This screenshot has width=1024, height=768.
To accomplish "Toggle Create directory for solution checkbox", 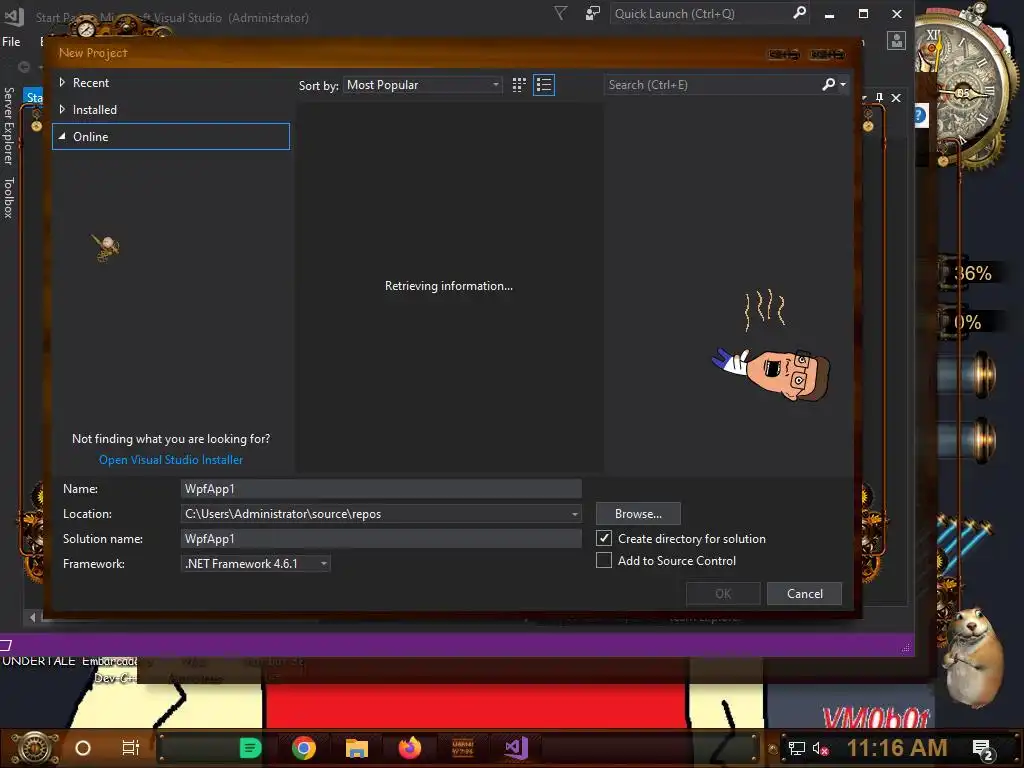I will pyautogui.click(x=604, y=538).
